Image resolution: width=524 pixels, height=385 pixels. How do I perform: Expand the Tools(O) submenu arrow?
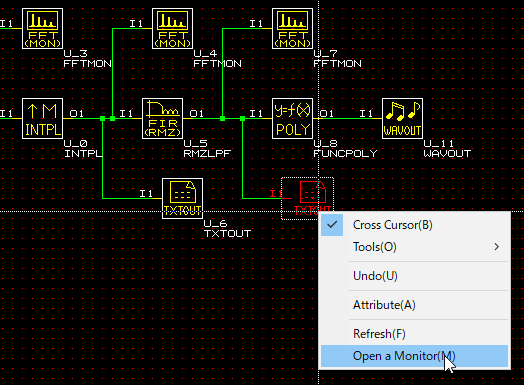(x=497, y=247)
